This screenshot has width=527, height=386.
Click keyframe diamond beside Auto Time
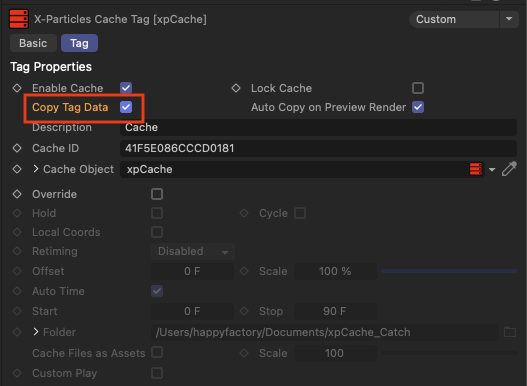[x=17, y=291]
